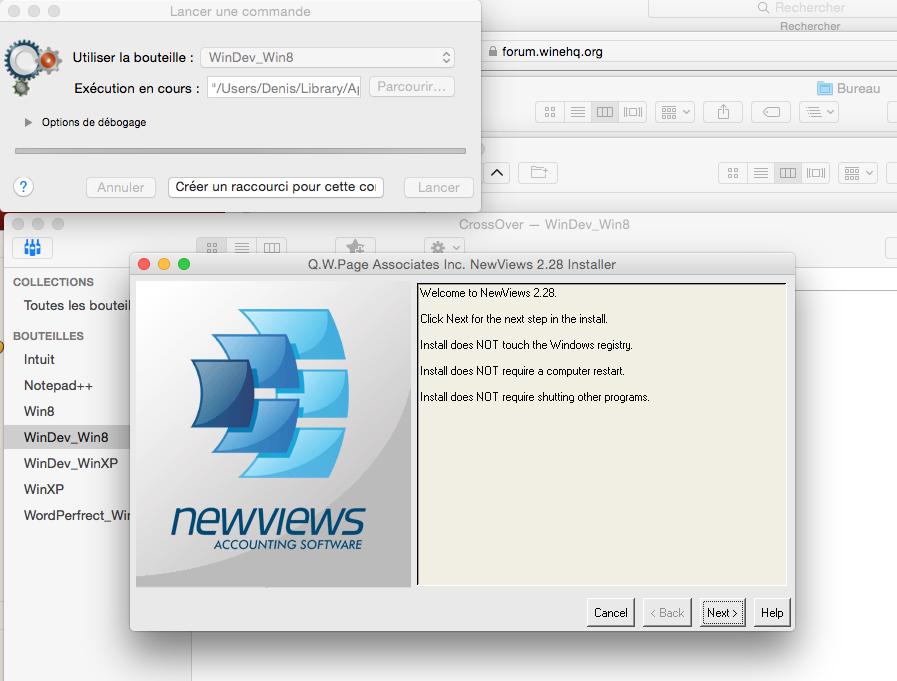Switch upper Finder to cover flow view
This screenshot has width=897, height=681.
[633, 112]
